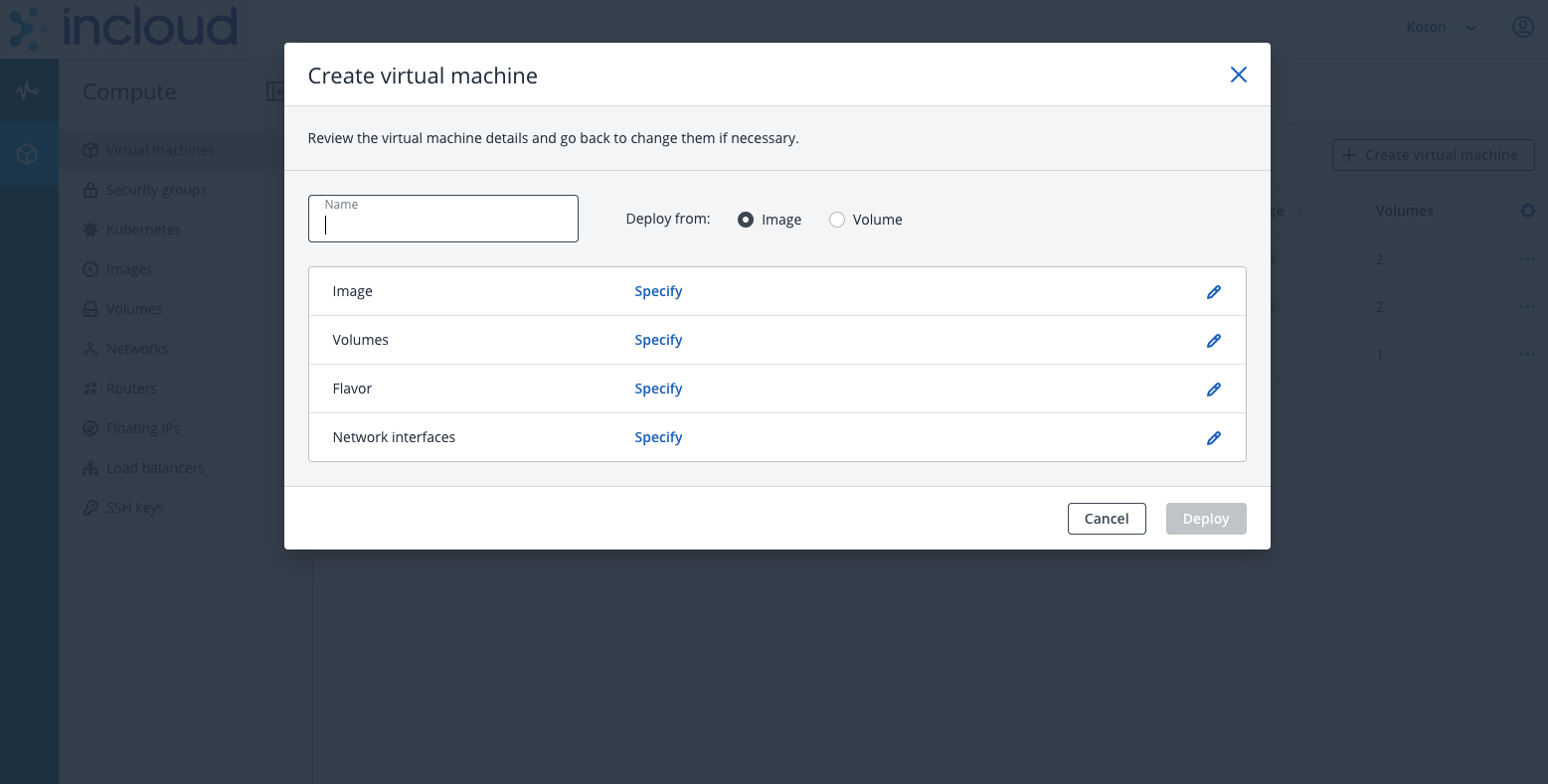The image size is (1548, 784).
Task: Choose Volume as deploy source
Action: pos(837,220)
